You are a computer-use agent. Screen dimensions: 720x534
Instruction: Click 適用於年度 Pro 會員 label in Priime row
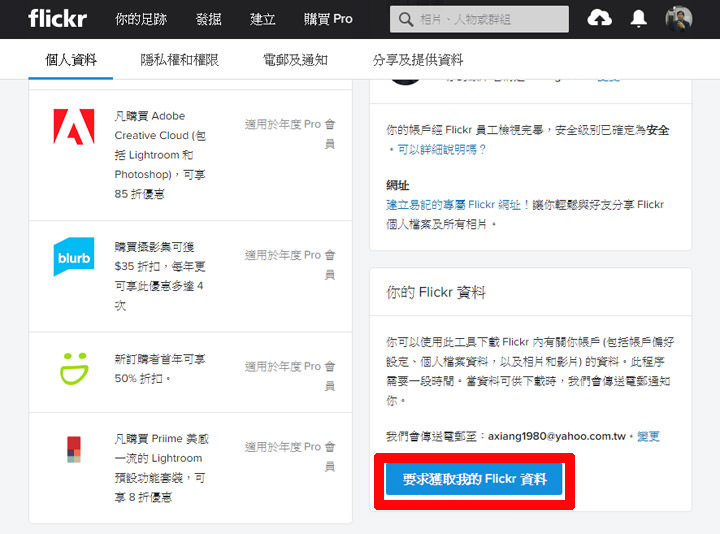point(290,456)
